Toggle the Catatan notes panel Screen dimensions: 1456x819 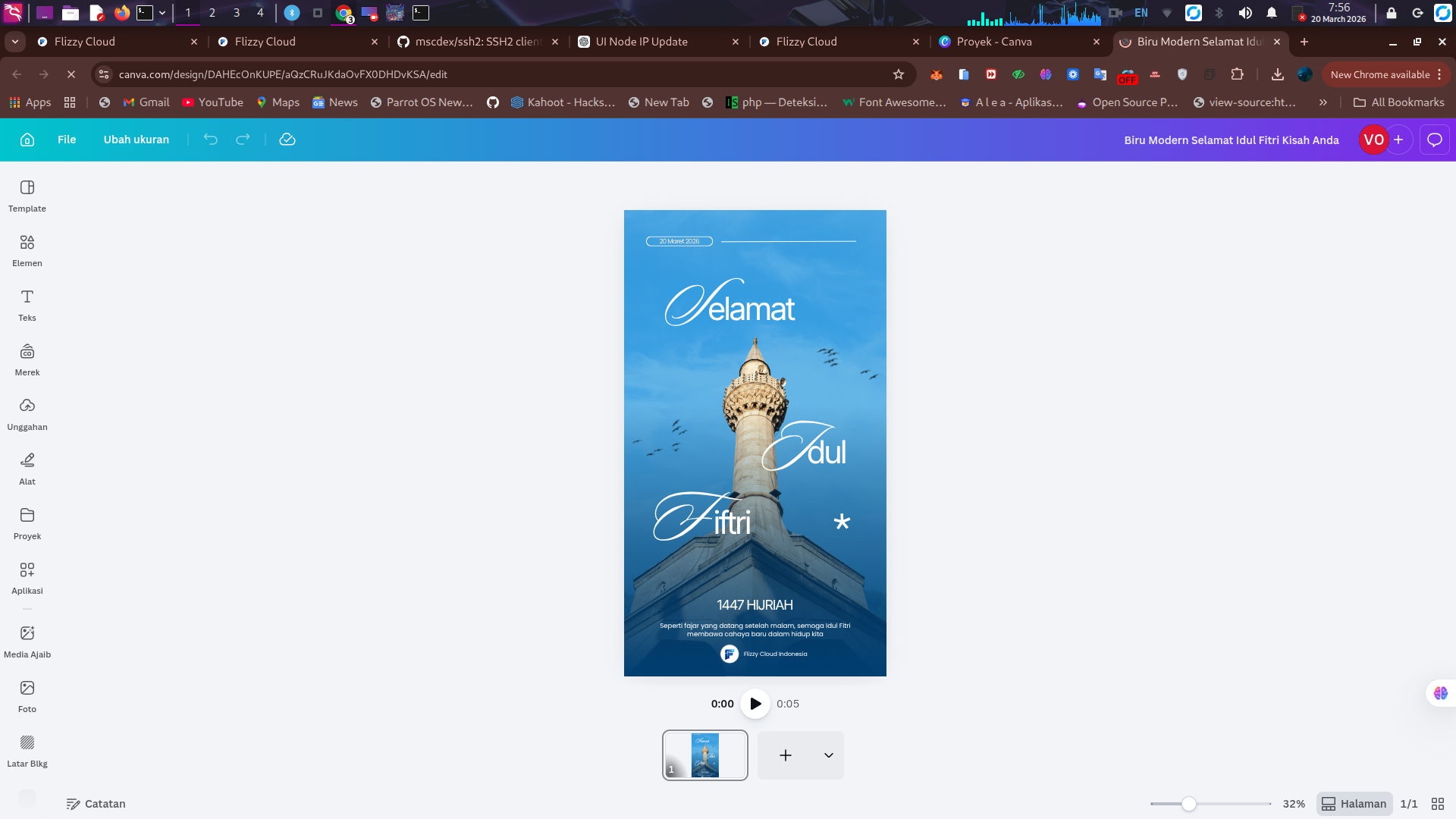[96, 804]
